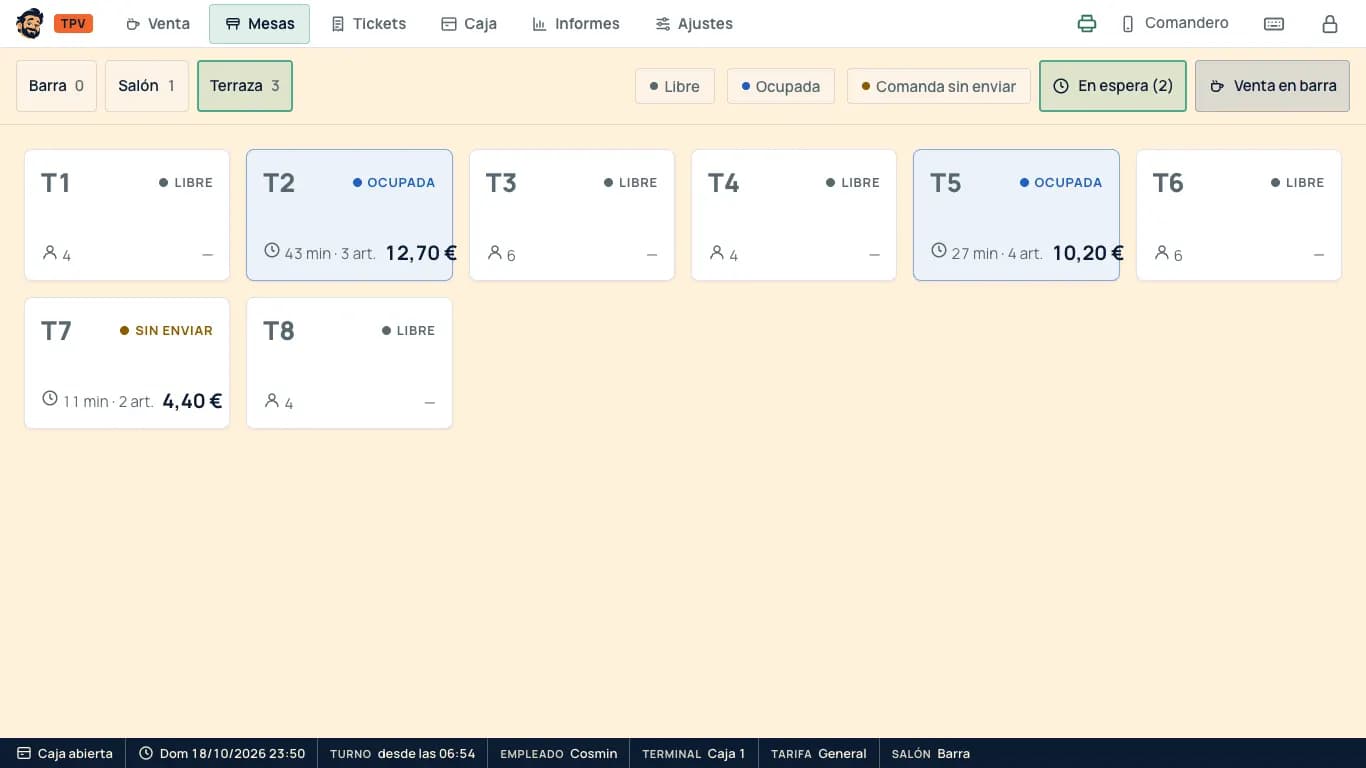1366x768 pixels.
Task: Change the Empleado Cosmin selector
Action: point(559,753)
